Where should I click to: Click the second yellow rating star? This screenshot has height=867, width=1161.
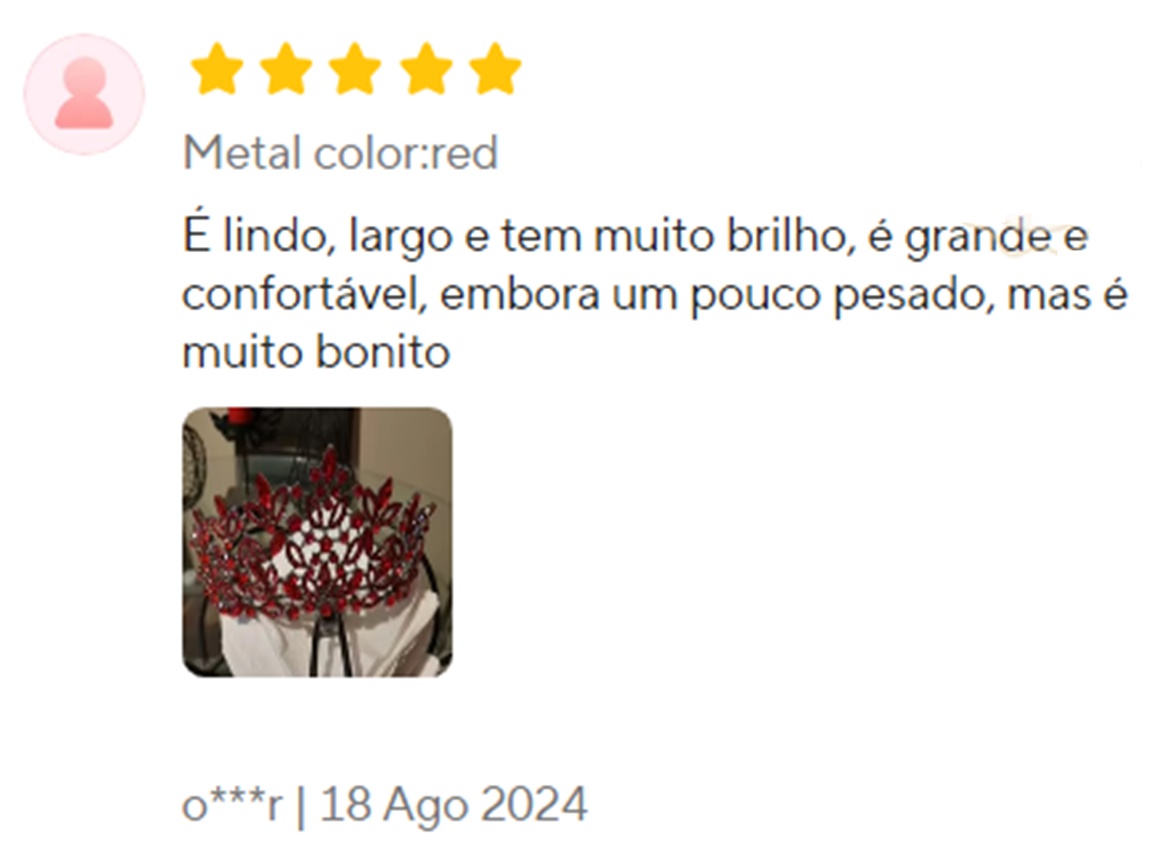point(286,69)
